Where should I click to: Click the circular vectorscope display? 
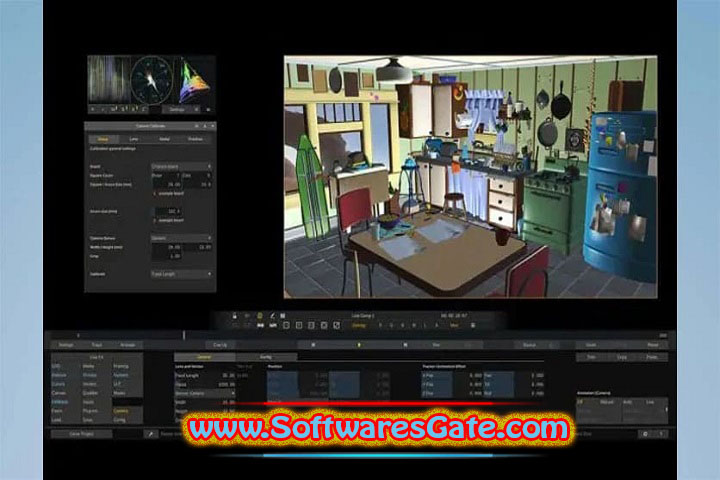pos(152,80)
